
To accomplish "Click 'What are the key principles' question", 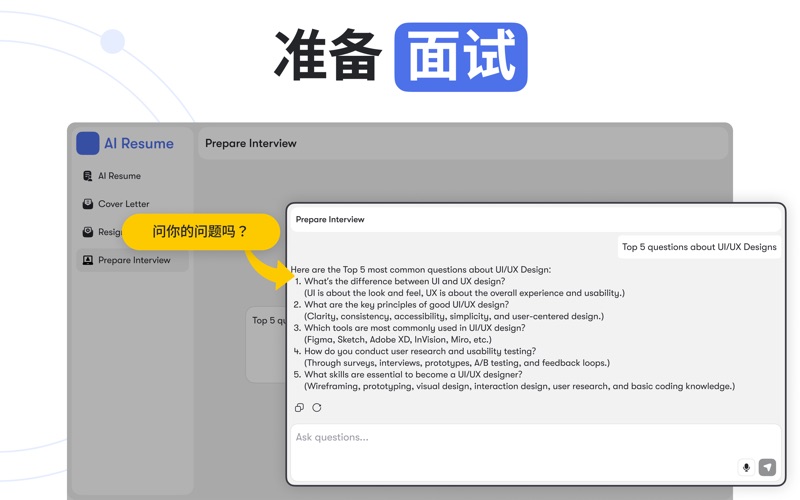I will 407,305.
